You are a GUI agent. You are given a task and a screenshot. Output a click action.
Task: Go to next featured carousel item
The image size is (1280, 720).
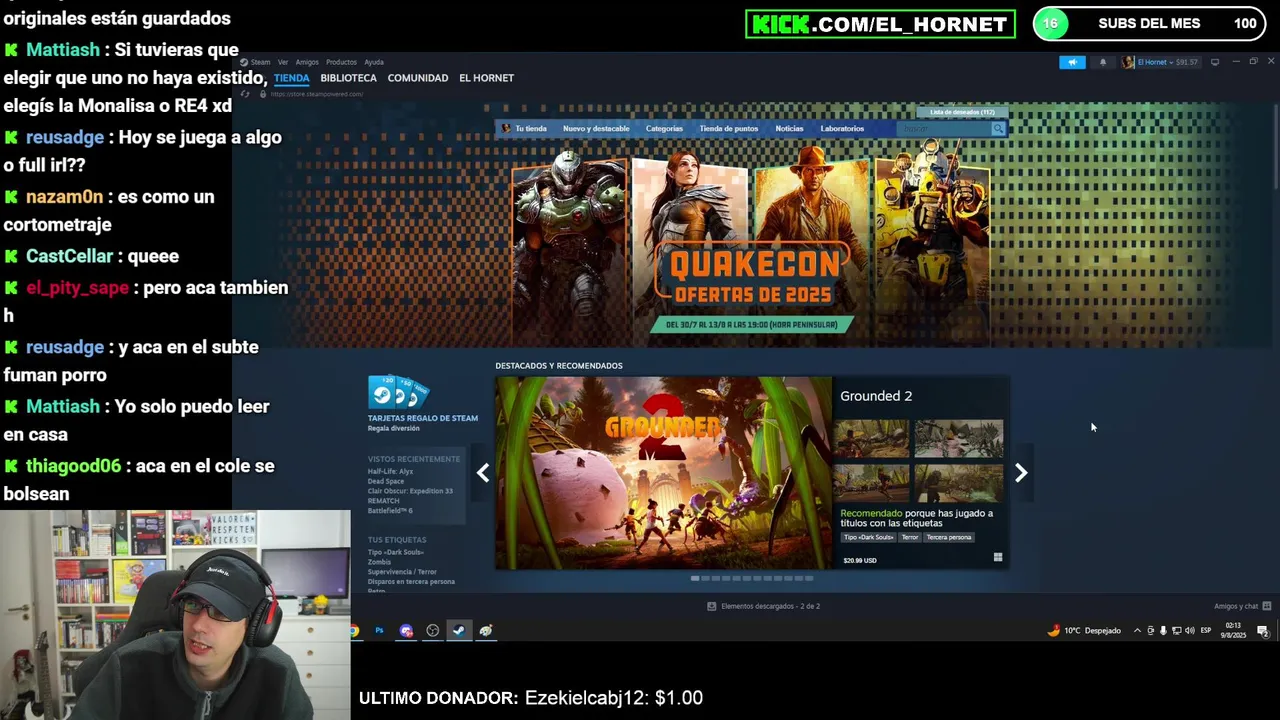(1021, 473)
